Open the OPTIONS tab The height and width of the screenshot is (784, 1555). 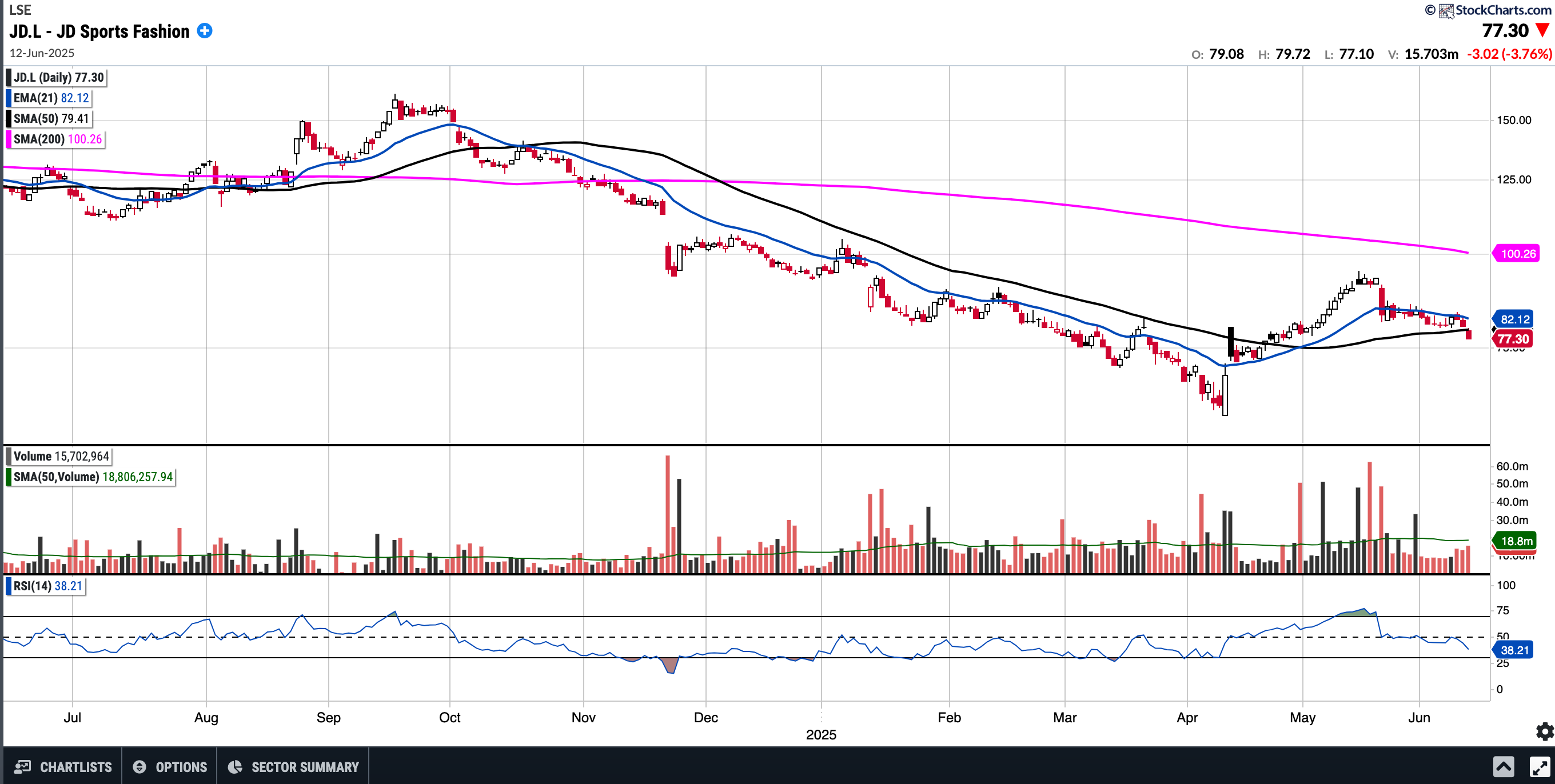181,767
